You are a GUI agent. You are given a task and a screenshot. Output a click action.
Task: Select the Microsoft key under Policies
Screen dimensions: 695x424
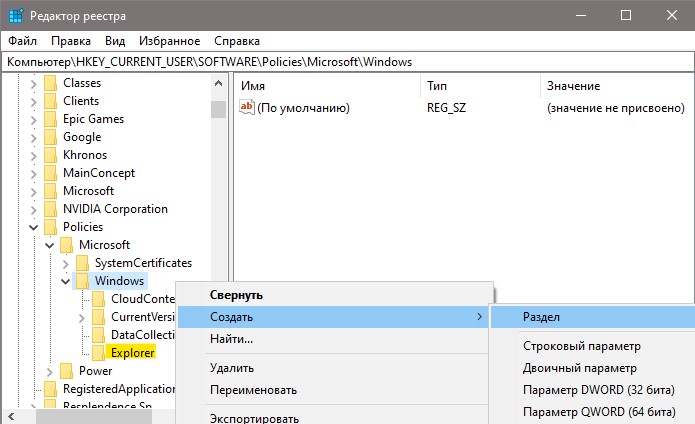point(105,245)
